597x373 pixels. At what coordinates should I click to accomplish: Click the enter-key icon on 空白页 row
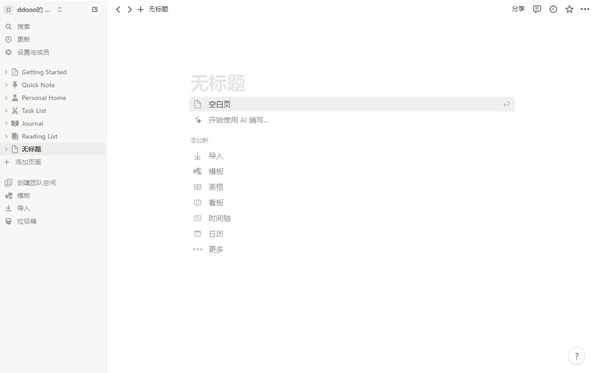click(x=506, y=104)
